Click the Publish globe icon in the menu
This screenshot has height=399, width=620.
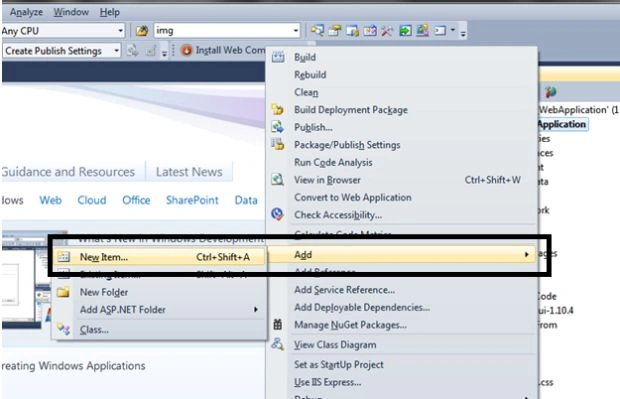pos(278,127)
